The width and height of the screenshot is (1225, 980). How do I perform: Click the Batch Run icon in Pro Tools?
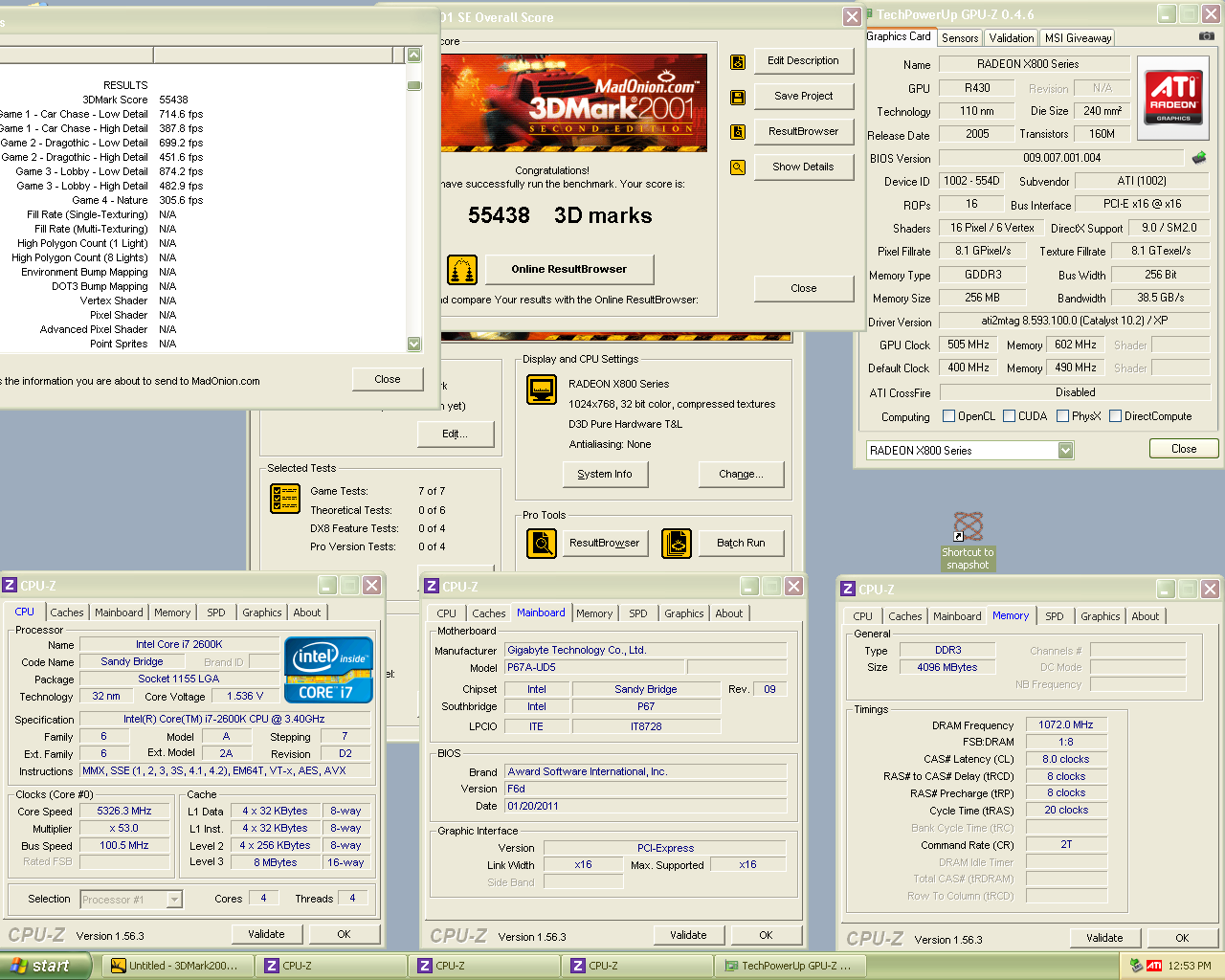(x=677, y=544)
